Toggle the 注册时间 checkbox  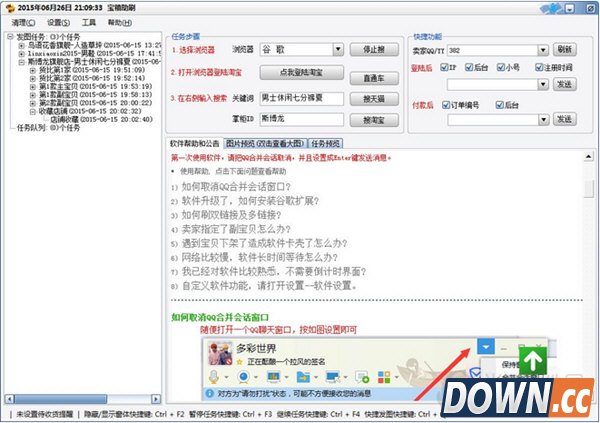539,67
